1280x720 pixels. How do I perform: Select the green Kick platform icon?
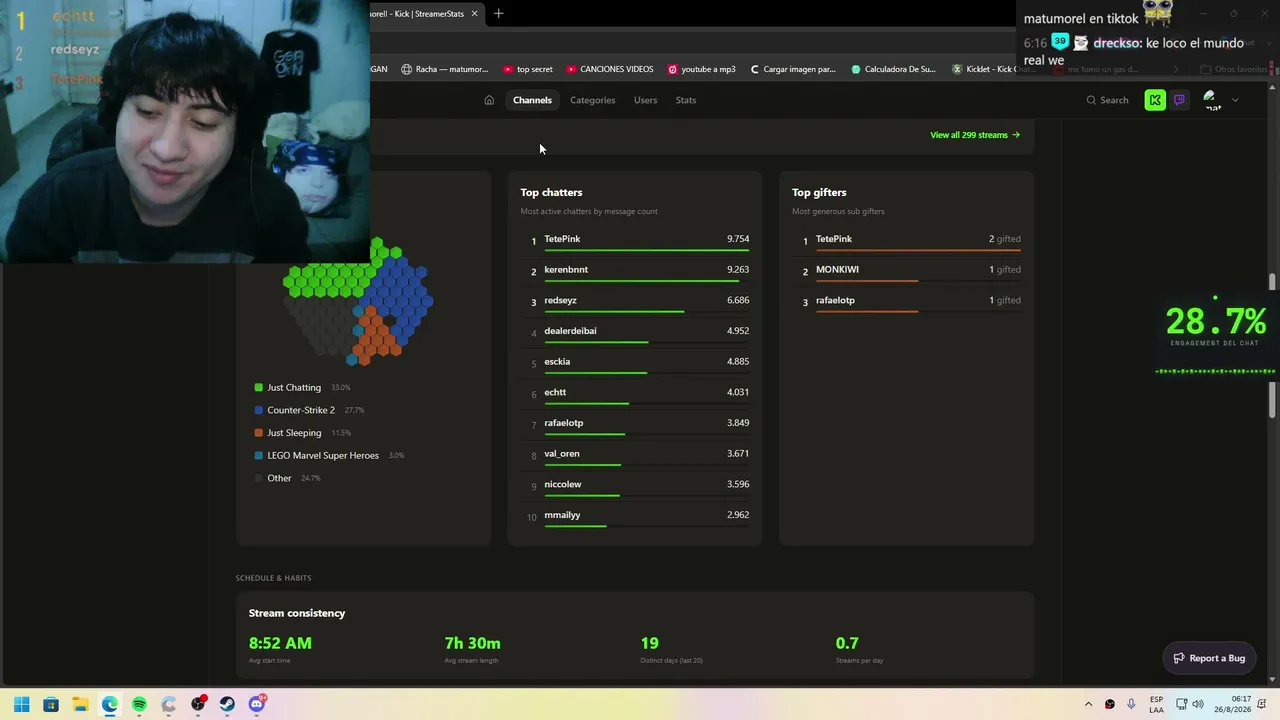tap(1155, 100)
